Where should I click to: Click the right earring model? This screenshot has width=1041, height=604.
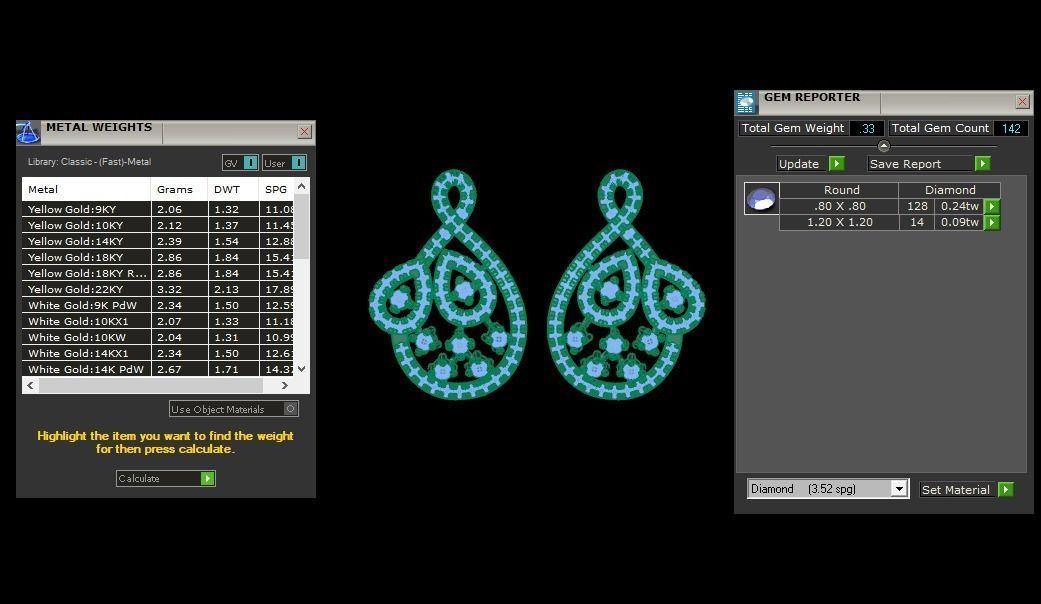(x=625, y=285)
